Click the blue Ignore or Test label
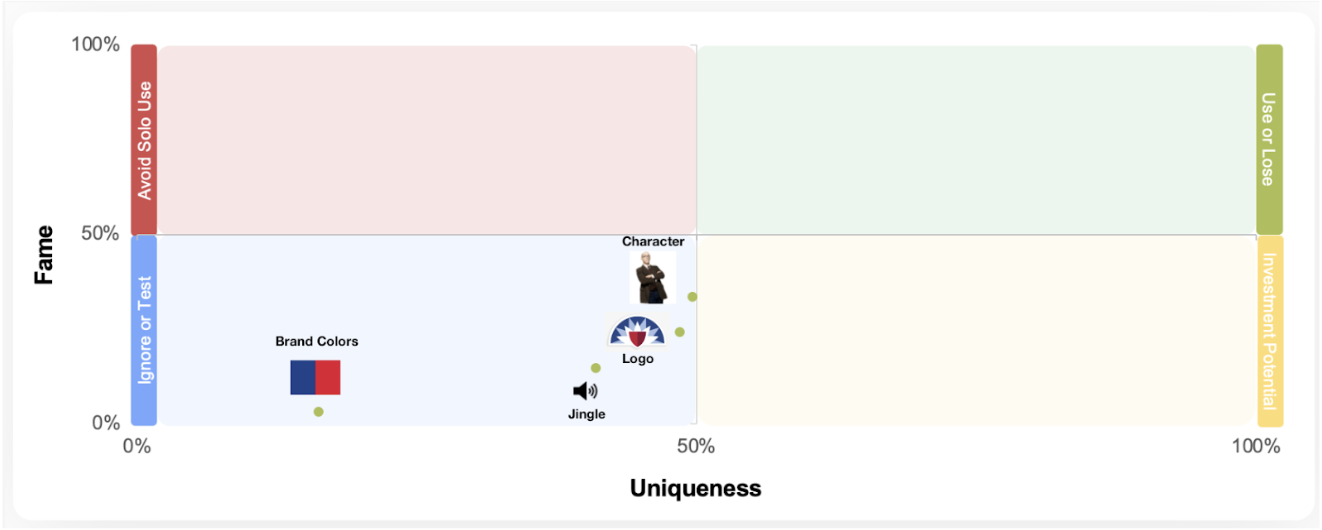Image resolution: width=1322 pixels, height=530 pixels. click(x=144, y=331)
